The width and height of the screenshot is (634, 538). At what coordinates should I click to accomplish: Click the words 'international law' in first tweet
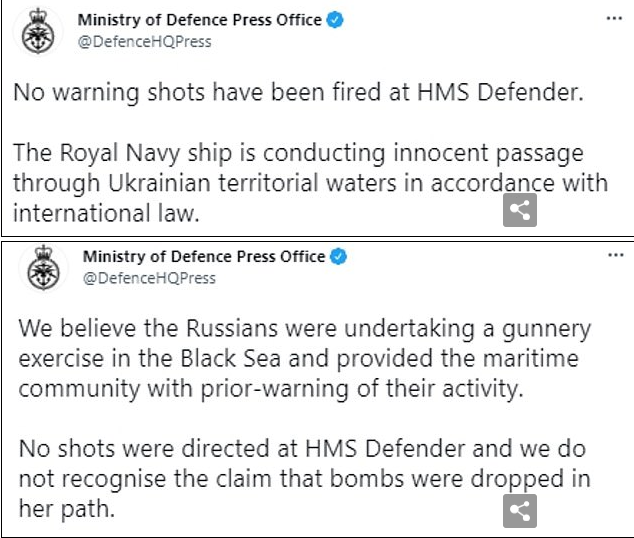coord(100,212)
